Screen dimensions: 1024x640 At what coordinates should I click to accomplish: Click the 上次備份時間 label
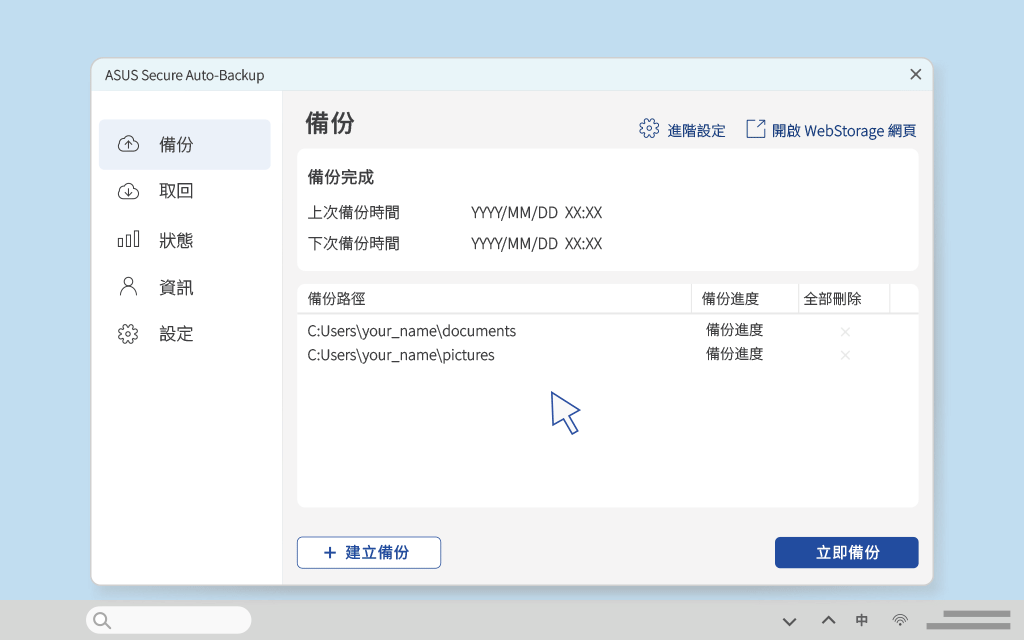coord(353,212)
